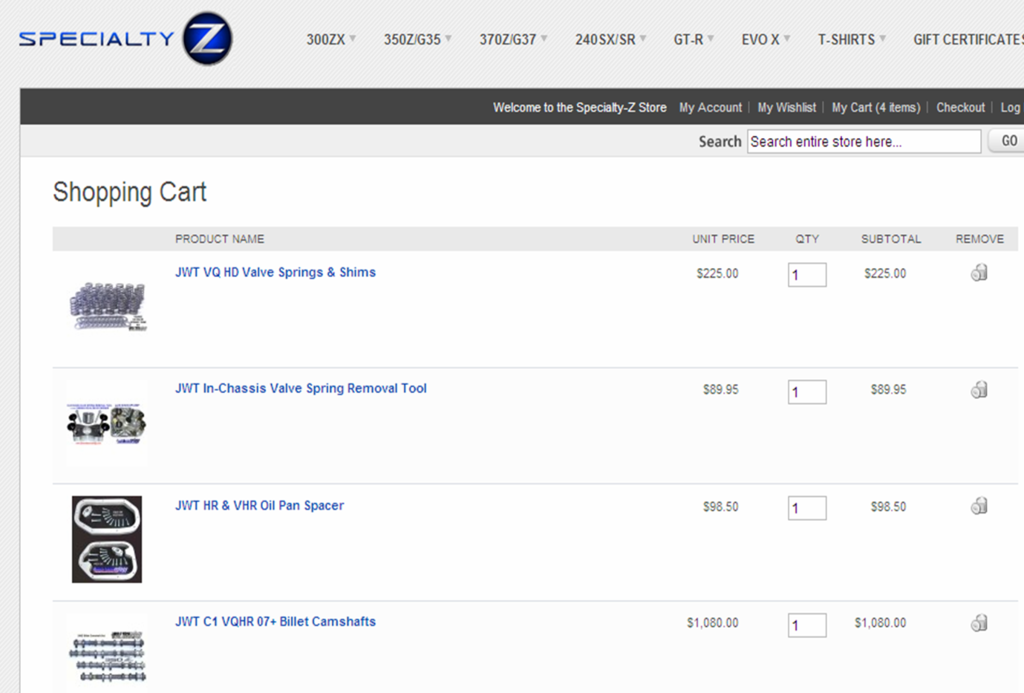View My Wishlist

(787, 107)
